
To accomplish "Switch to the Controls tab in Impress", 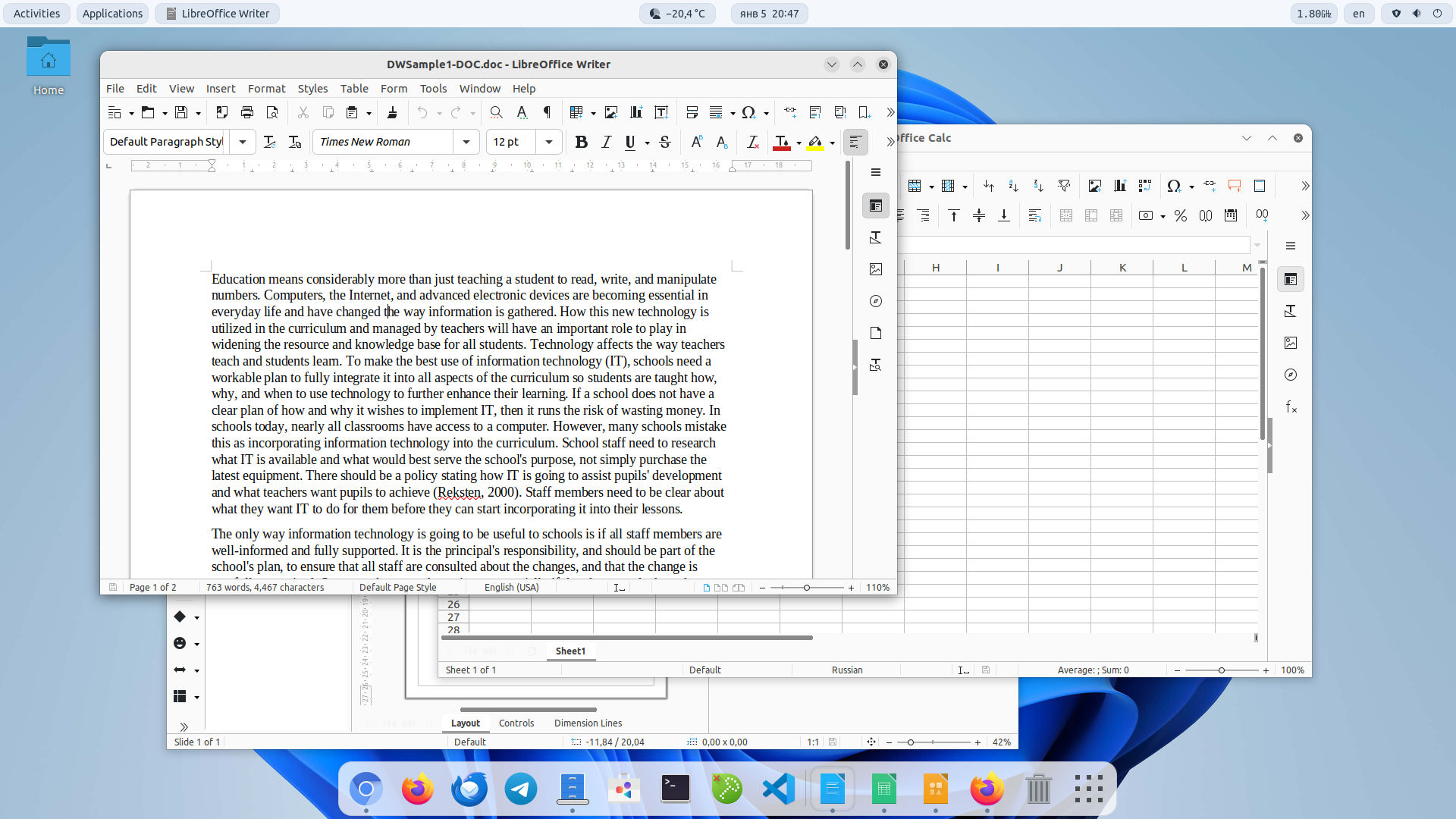I will click(x=516, y=723).
